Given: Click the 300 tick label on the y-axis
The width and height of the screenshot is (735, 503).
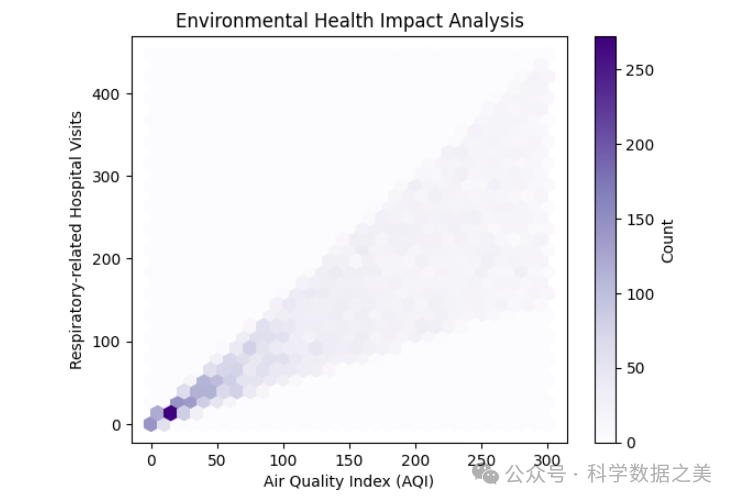Looking at the screenshot, I should [x=109, y=177].
